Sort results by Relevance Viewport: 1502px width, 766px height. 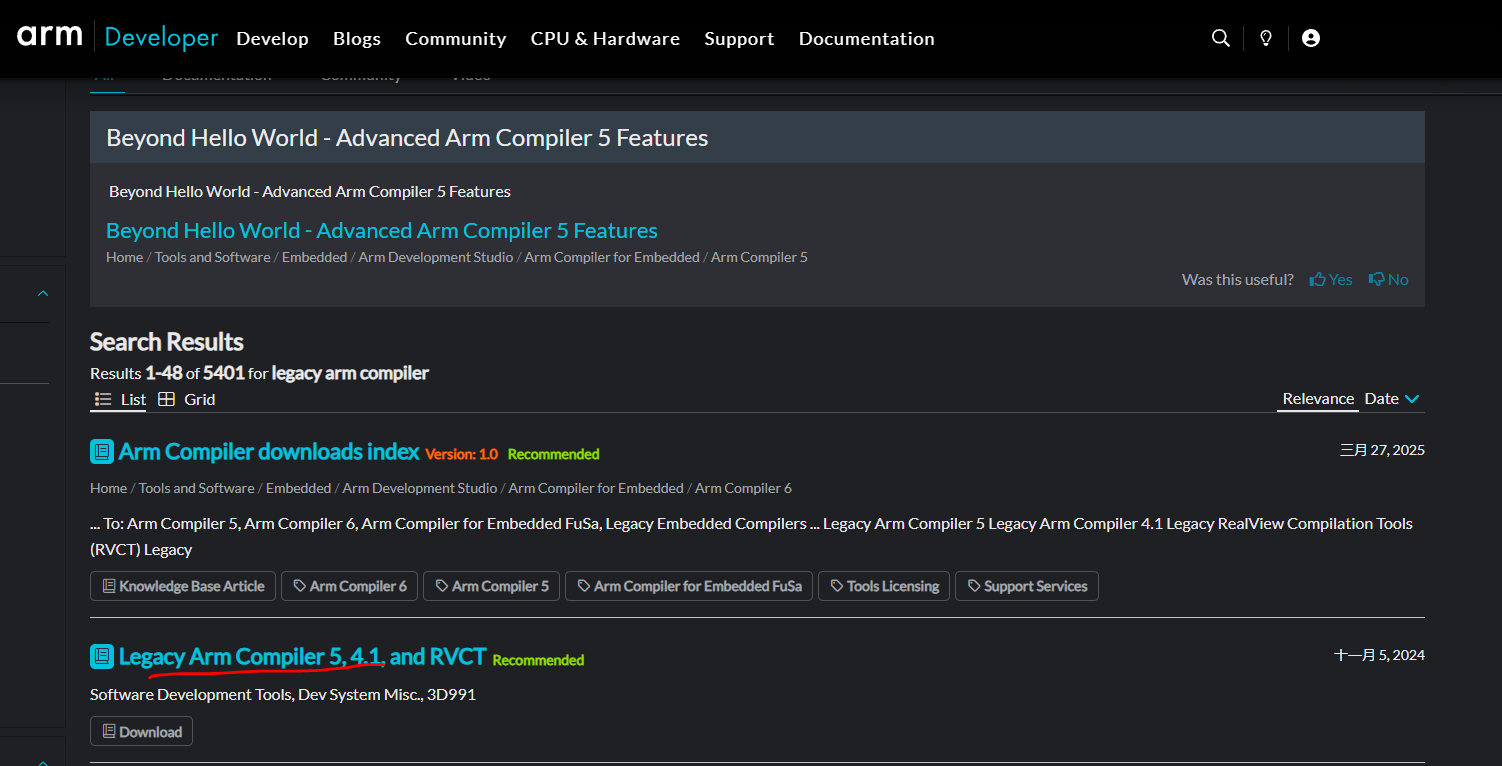tap(1317, 398)
